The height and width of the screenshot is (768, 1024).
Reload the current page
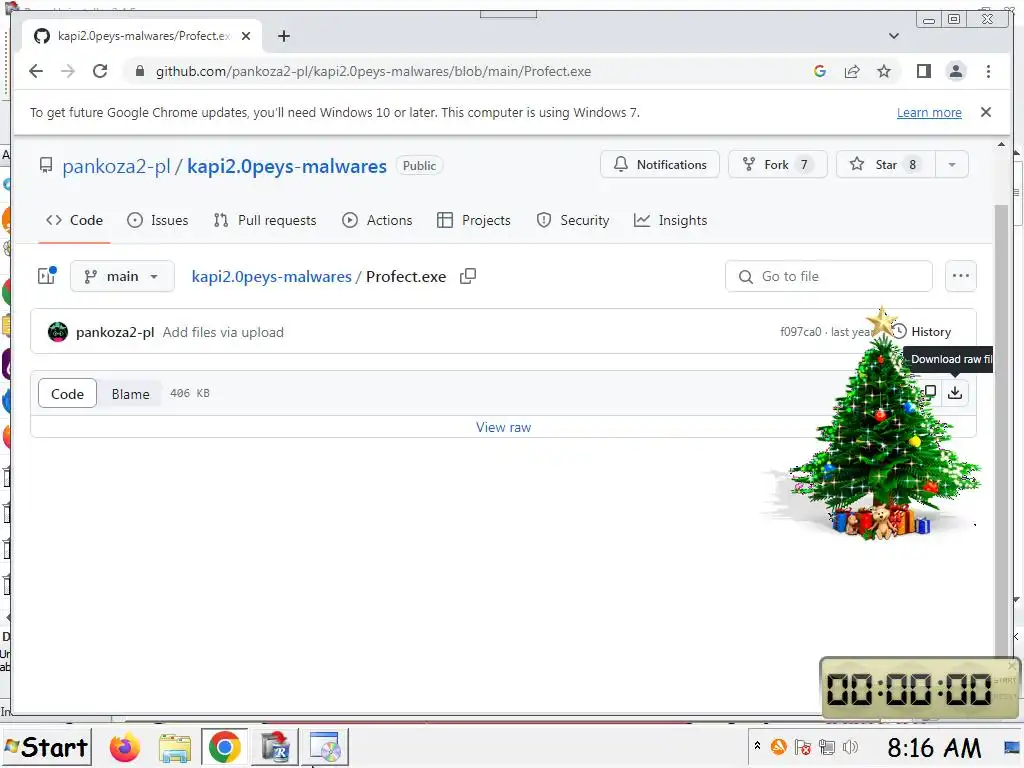100,71
